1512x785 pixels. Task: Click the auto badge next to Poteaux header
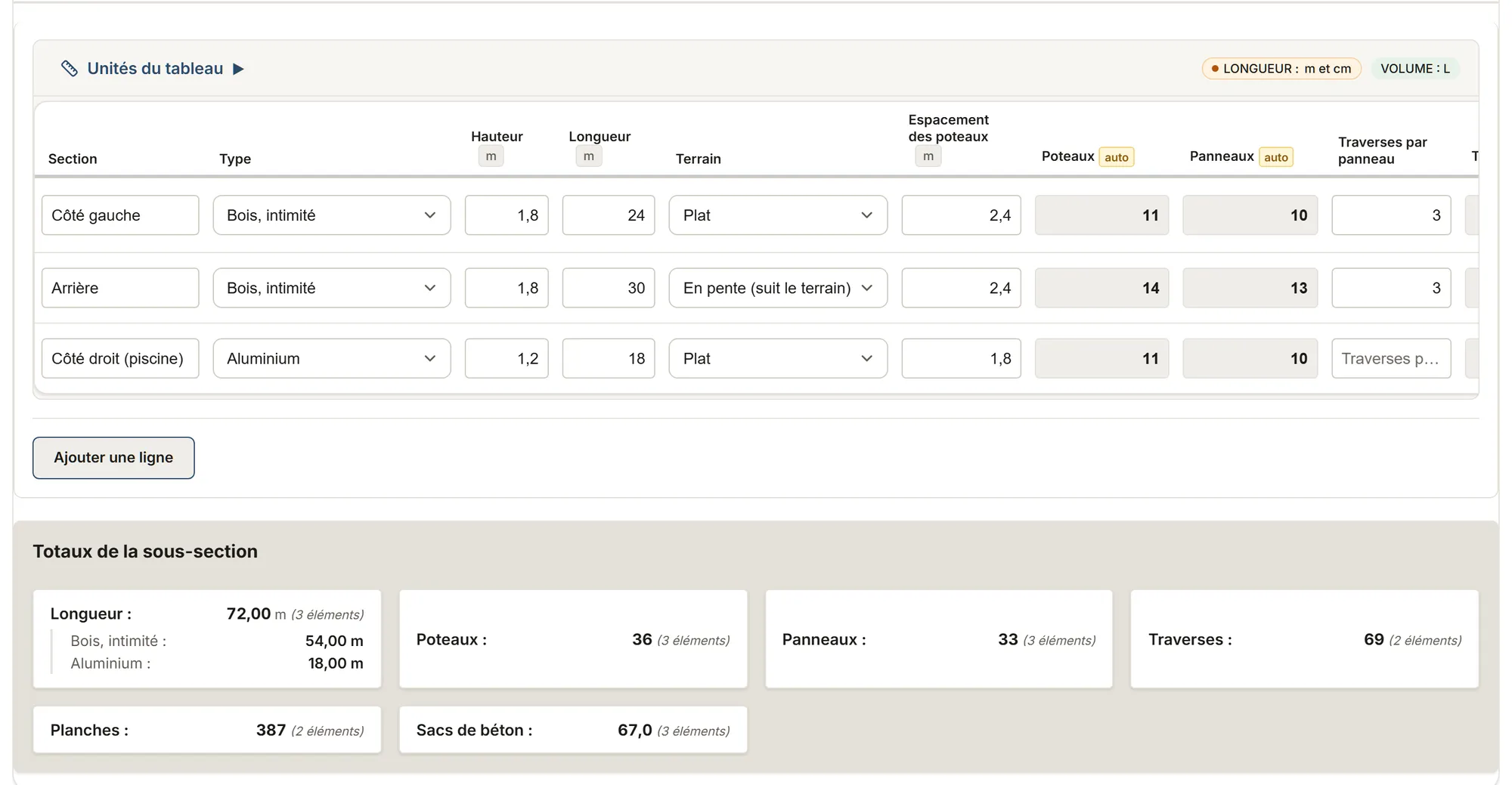tap(1116, 157)
